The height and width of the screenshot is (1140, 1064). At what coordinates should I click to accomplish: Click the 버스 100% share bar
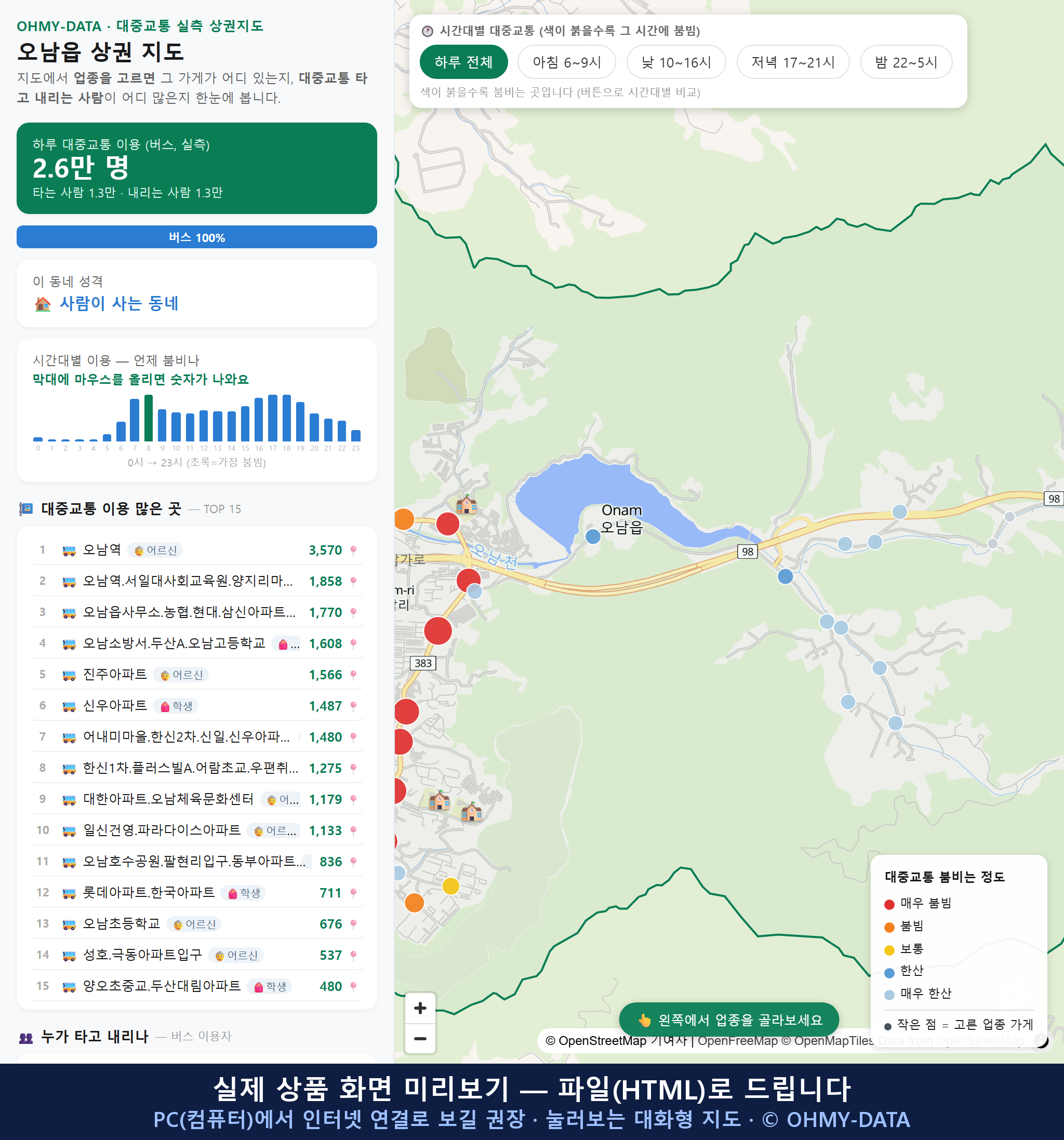(x=197, y=237)
